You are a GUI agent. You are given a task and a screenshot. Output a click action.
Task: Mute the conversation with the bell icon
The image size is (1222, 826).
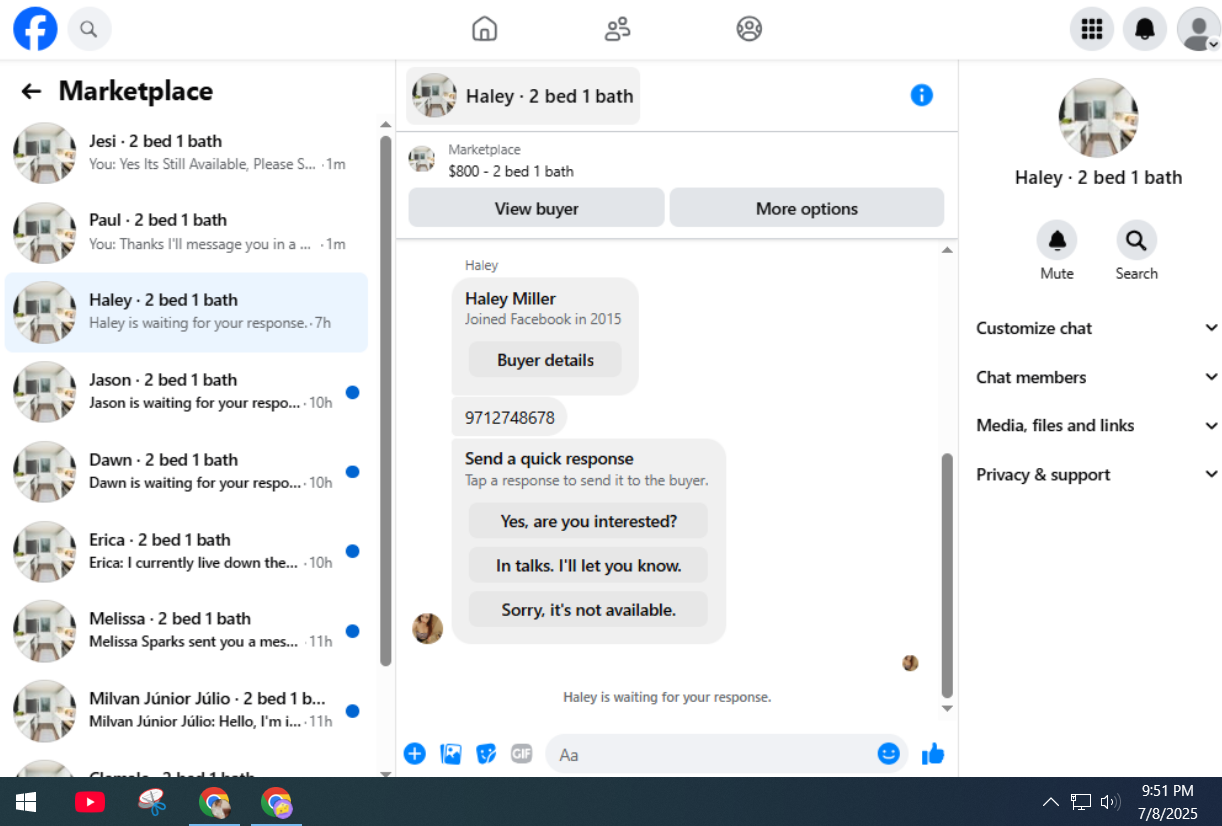(x=1057, y=240)
